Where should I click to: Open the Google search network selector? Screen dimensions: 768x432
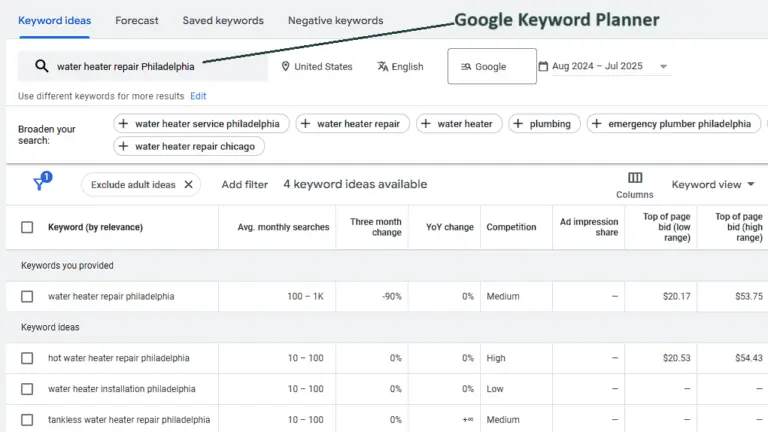click(491, 67)
